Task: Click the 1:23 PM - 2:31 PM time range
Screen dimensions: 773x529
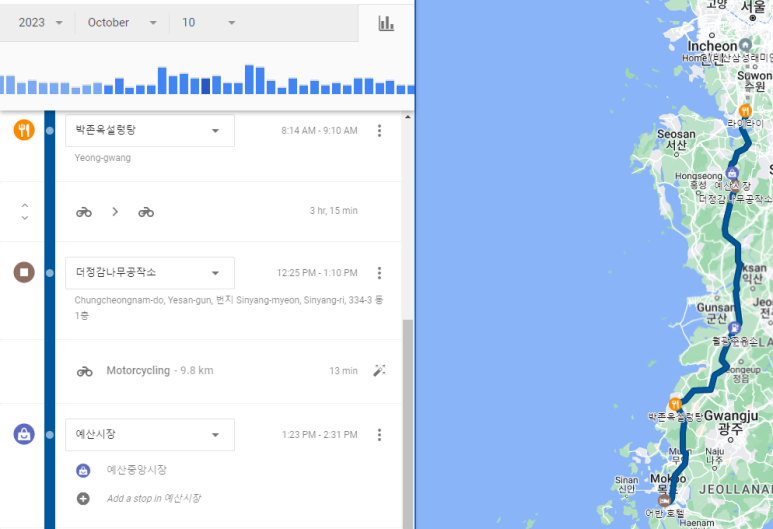Action: pos(319,434)
